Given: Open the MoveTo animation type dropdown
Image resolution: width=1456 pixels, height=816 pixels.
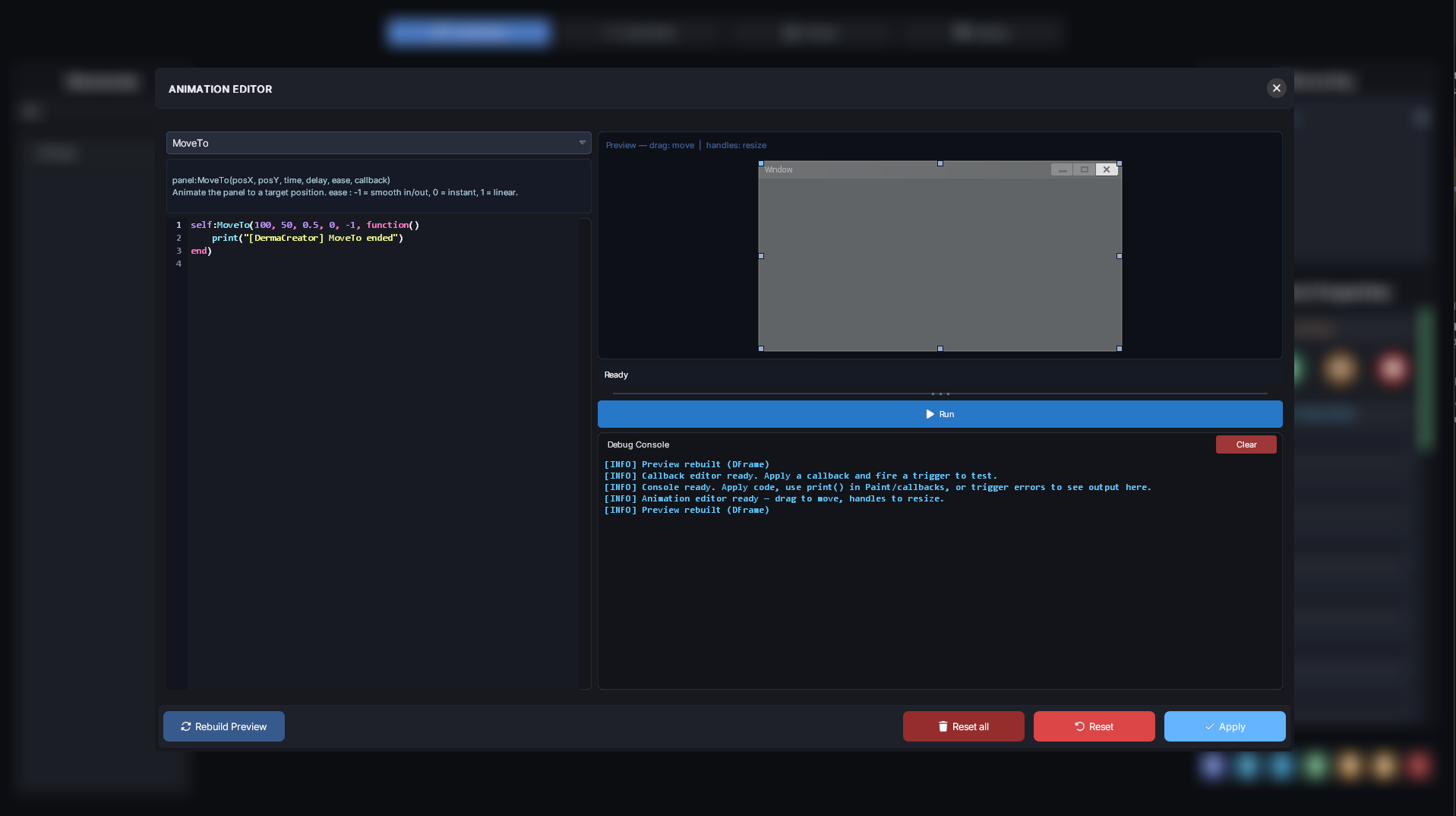Looking at the screenshot, I should [378, 143].
